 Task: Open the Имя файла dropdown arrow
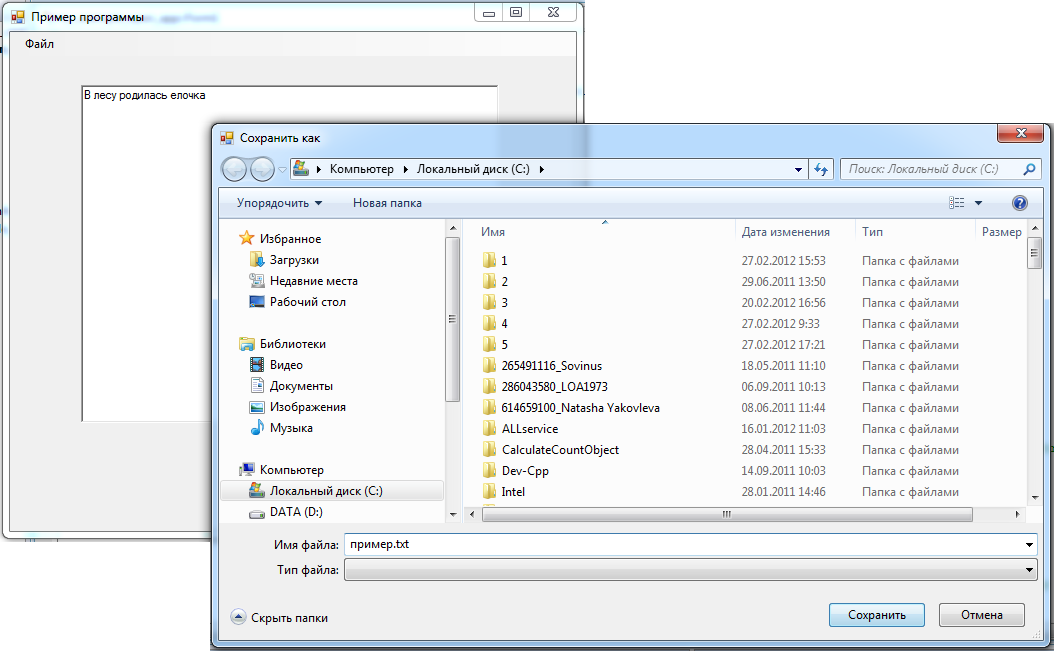(x=1029, y=545)
